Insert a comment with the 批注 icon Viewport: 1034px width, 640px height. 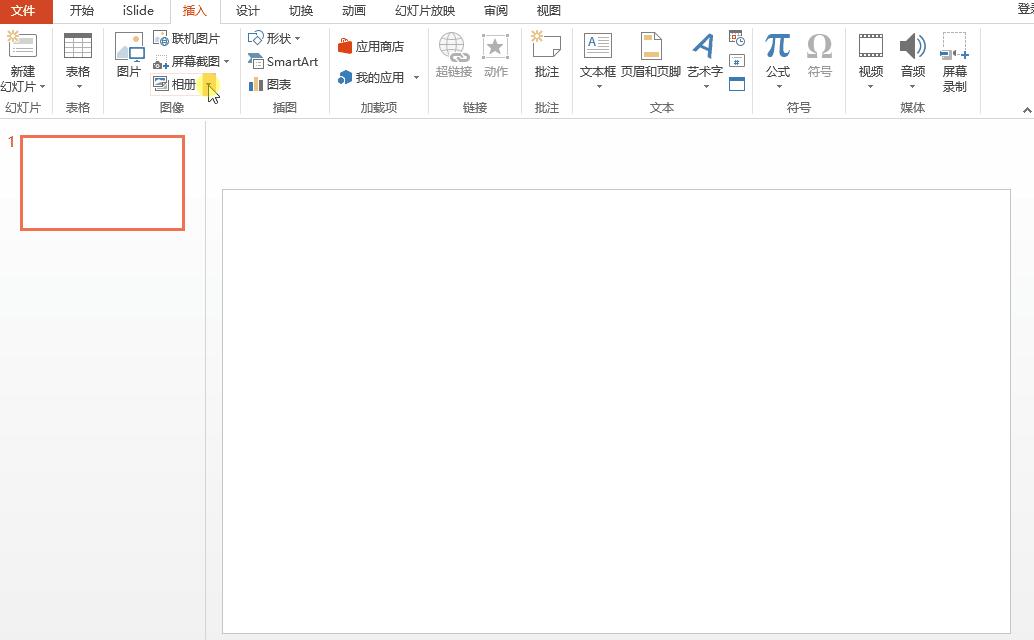[x=546, y=55]
